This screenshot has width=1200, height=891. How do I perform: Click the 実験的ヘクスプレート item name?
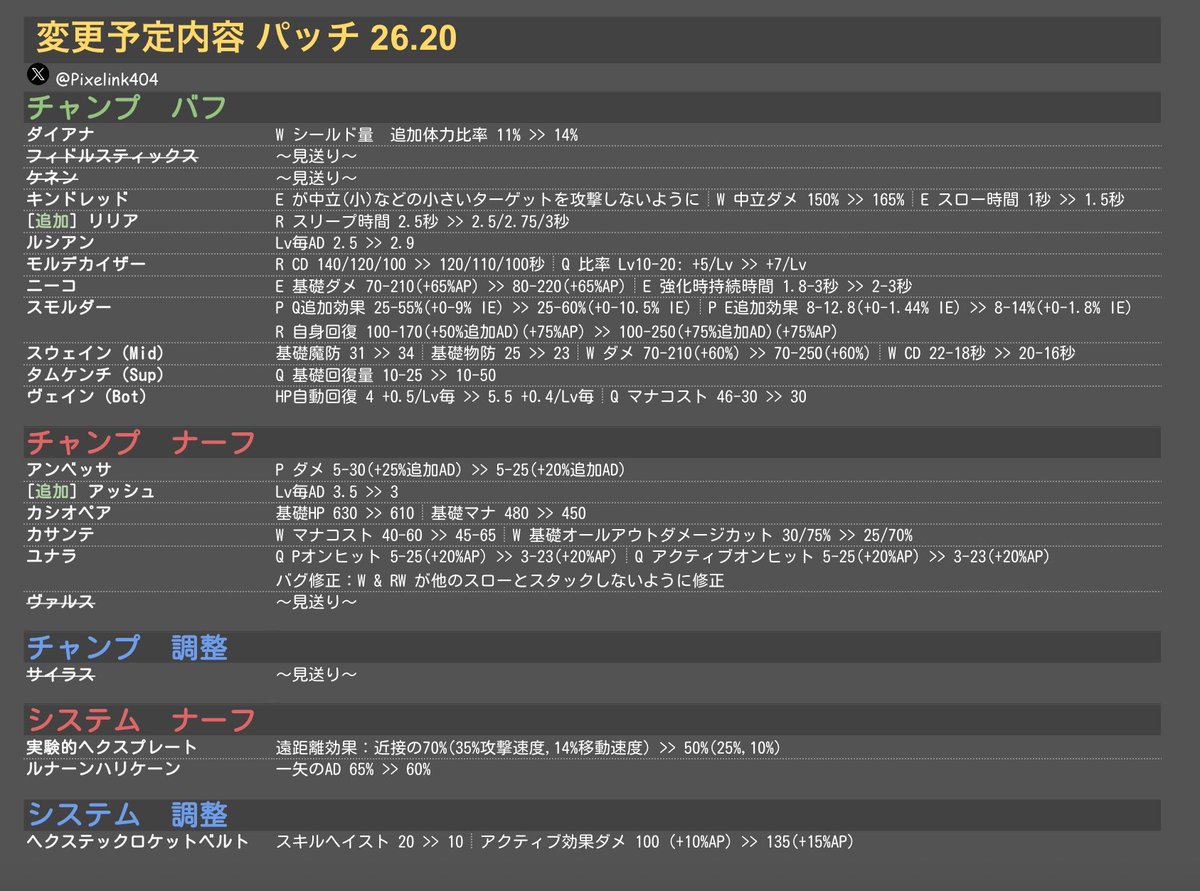click(111, 747)
